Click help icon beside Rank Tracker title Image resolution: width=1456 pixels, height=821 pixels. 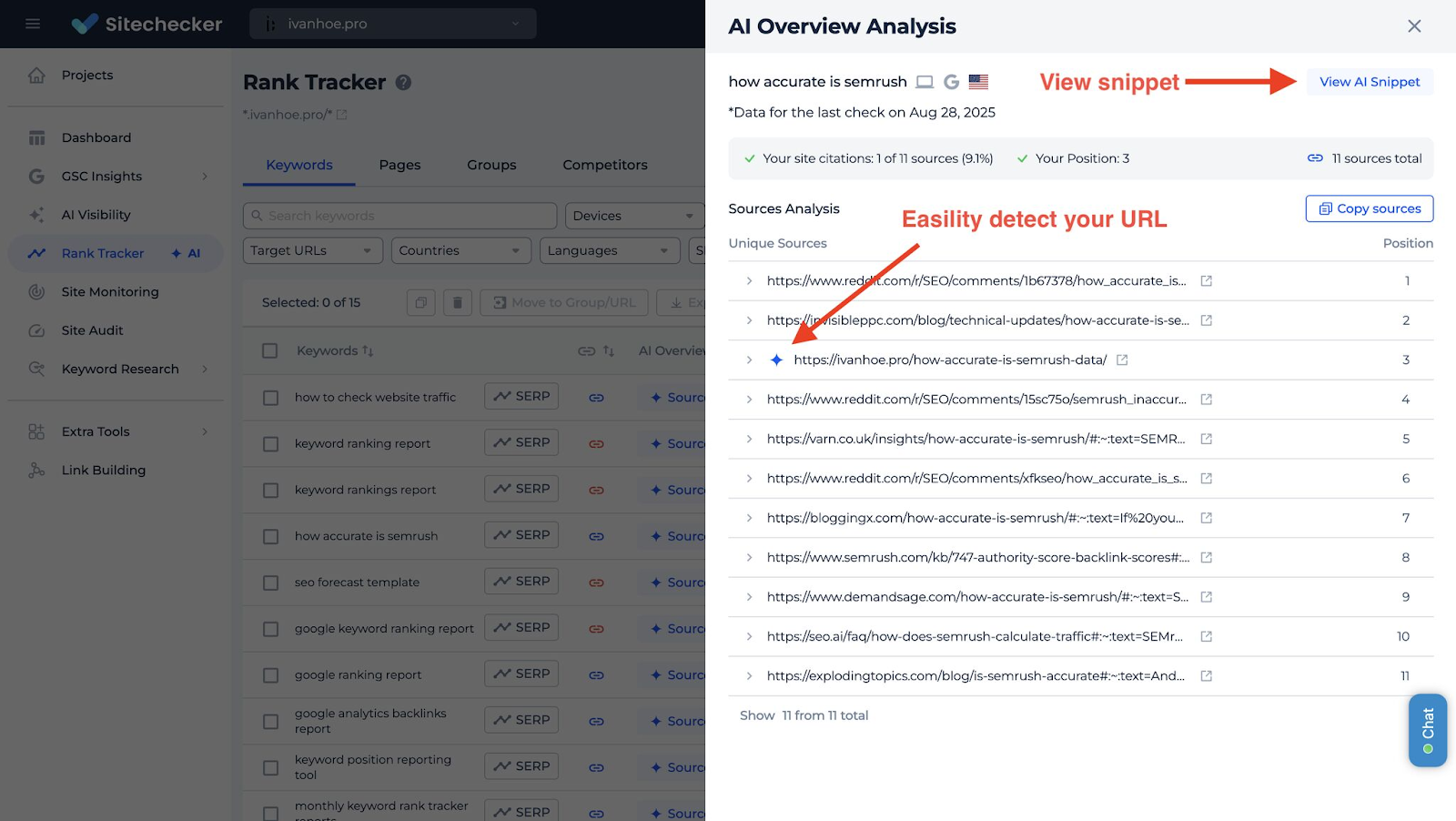(403, 83)
